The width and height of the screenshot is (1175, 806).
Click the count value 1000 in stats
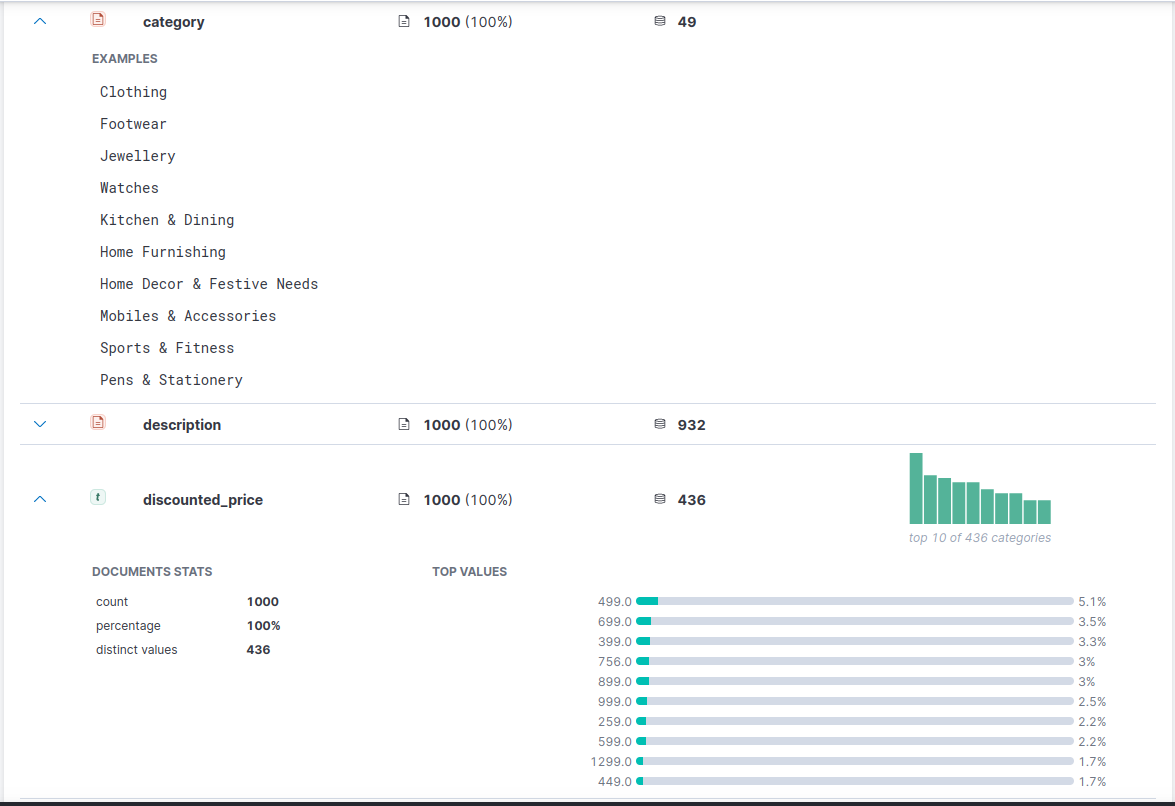pos(263,602)
